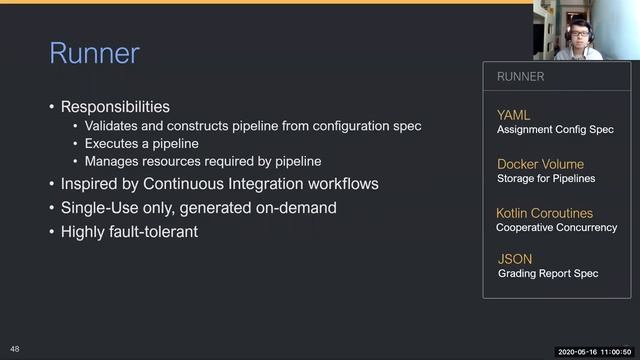640x360 pixels.
Task: Click the Runner slide title
Action: pyautogui.click(x=94, y=53)
